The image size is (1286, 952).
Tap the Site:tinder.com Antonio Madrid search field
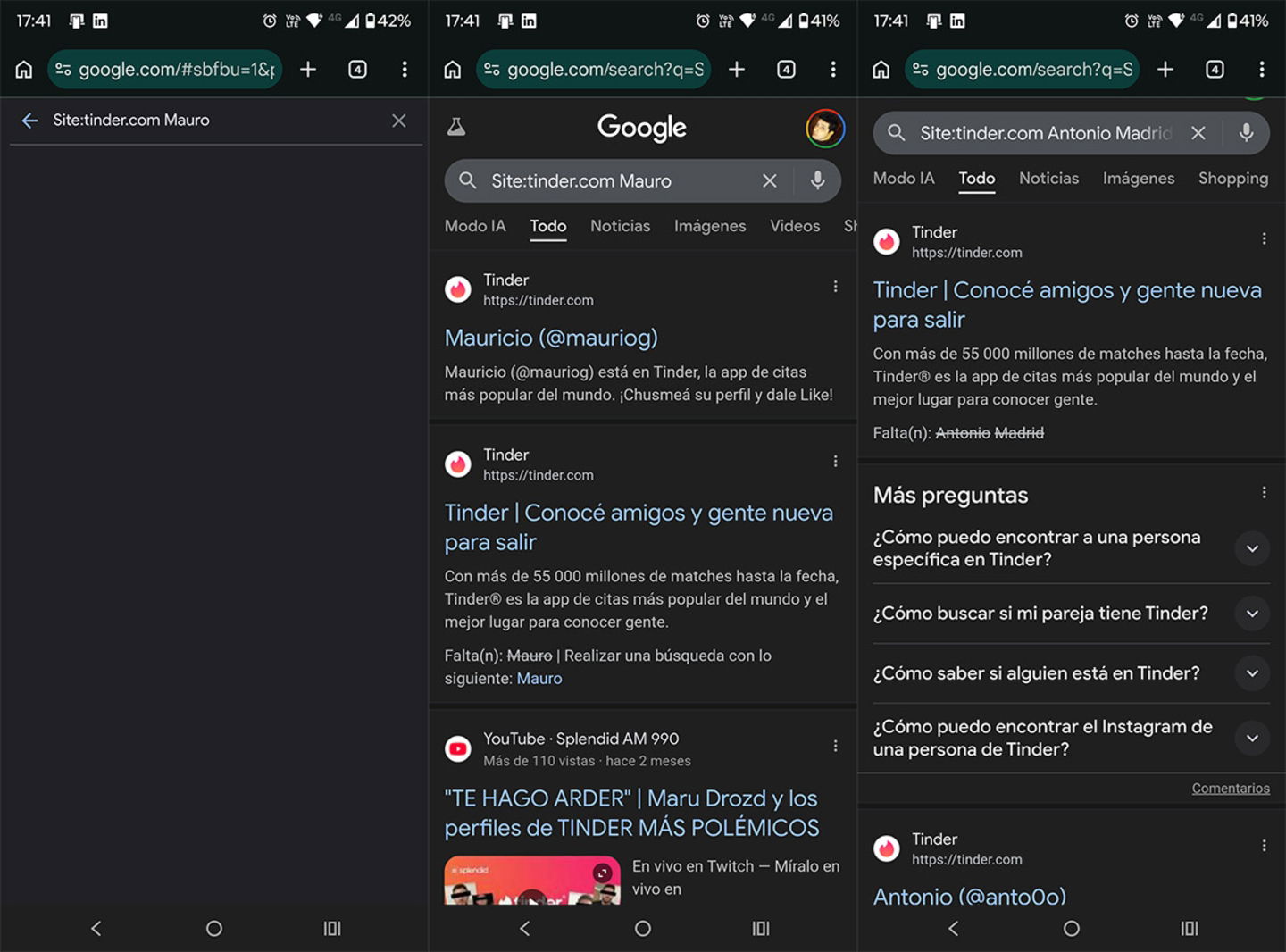[1045, 133]
